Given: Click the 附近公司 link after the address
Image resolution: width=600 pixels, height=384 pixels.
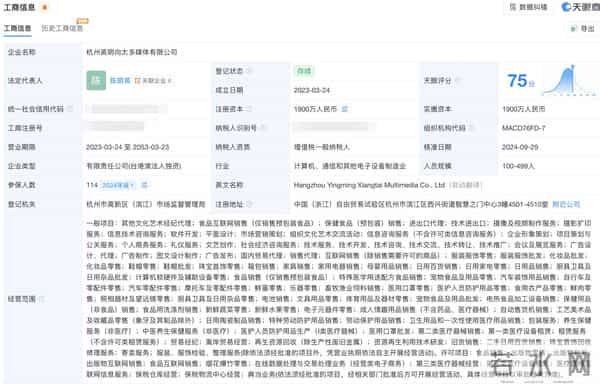Looking at the screenshot, I should 566,204.
